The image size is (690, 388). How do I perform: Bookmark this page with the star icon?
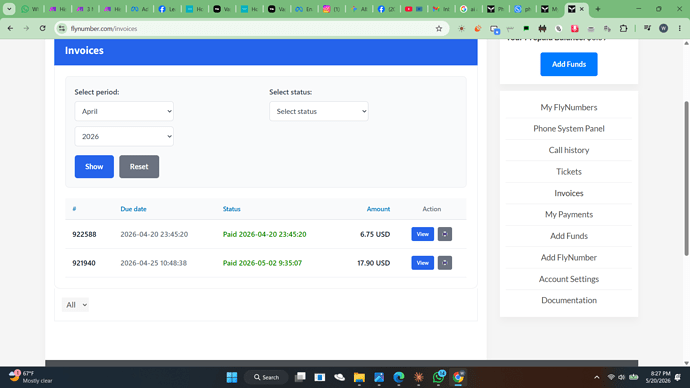tap(439, 29)
